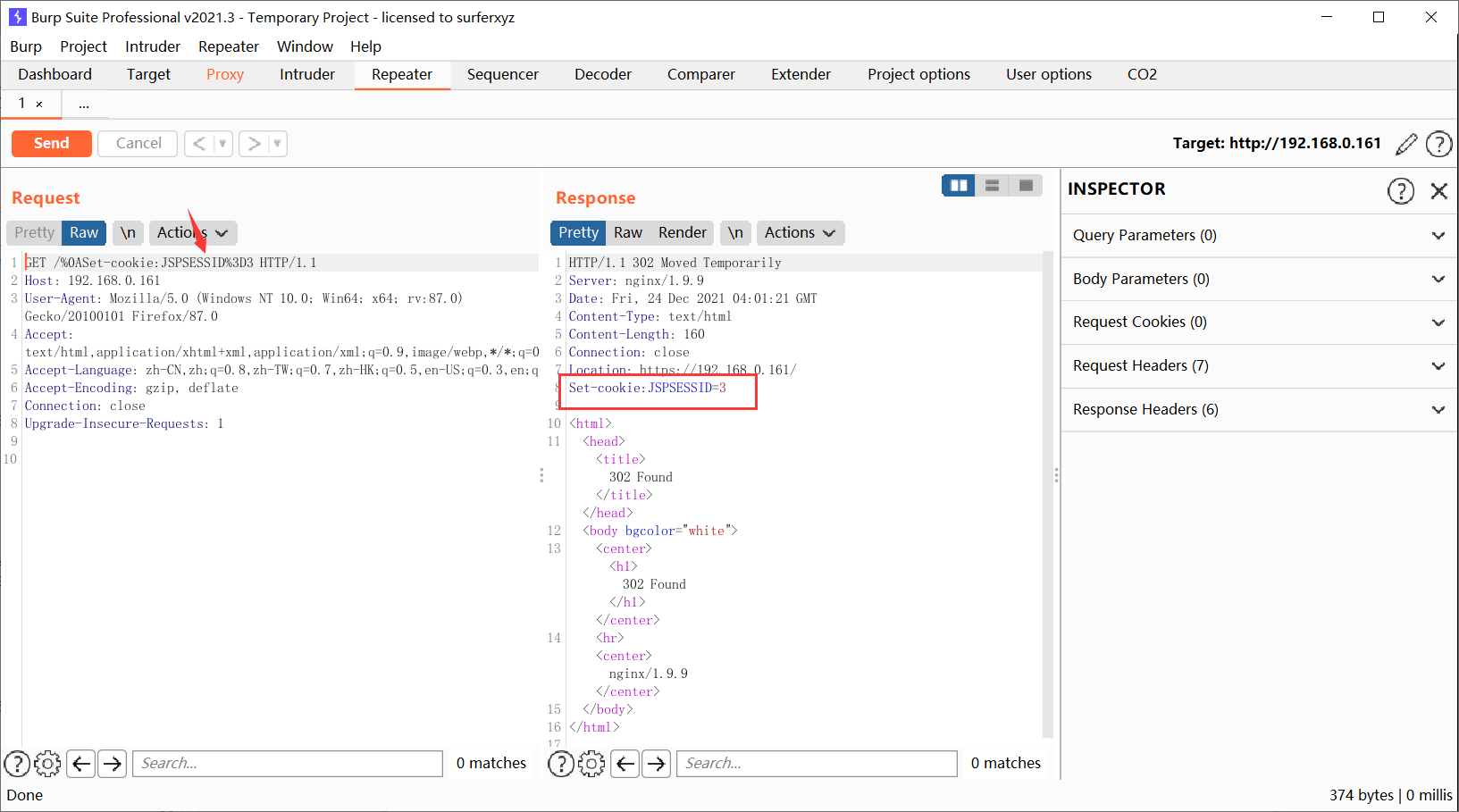Go to previous request search match
The width and height of the screenshot is (1459, 812).
(81, 764)
